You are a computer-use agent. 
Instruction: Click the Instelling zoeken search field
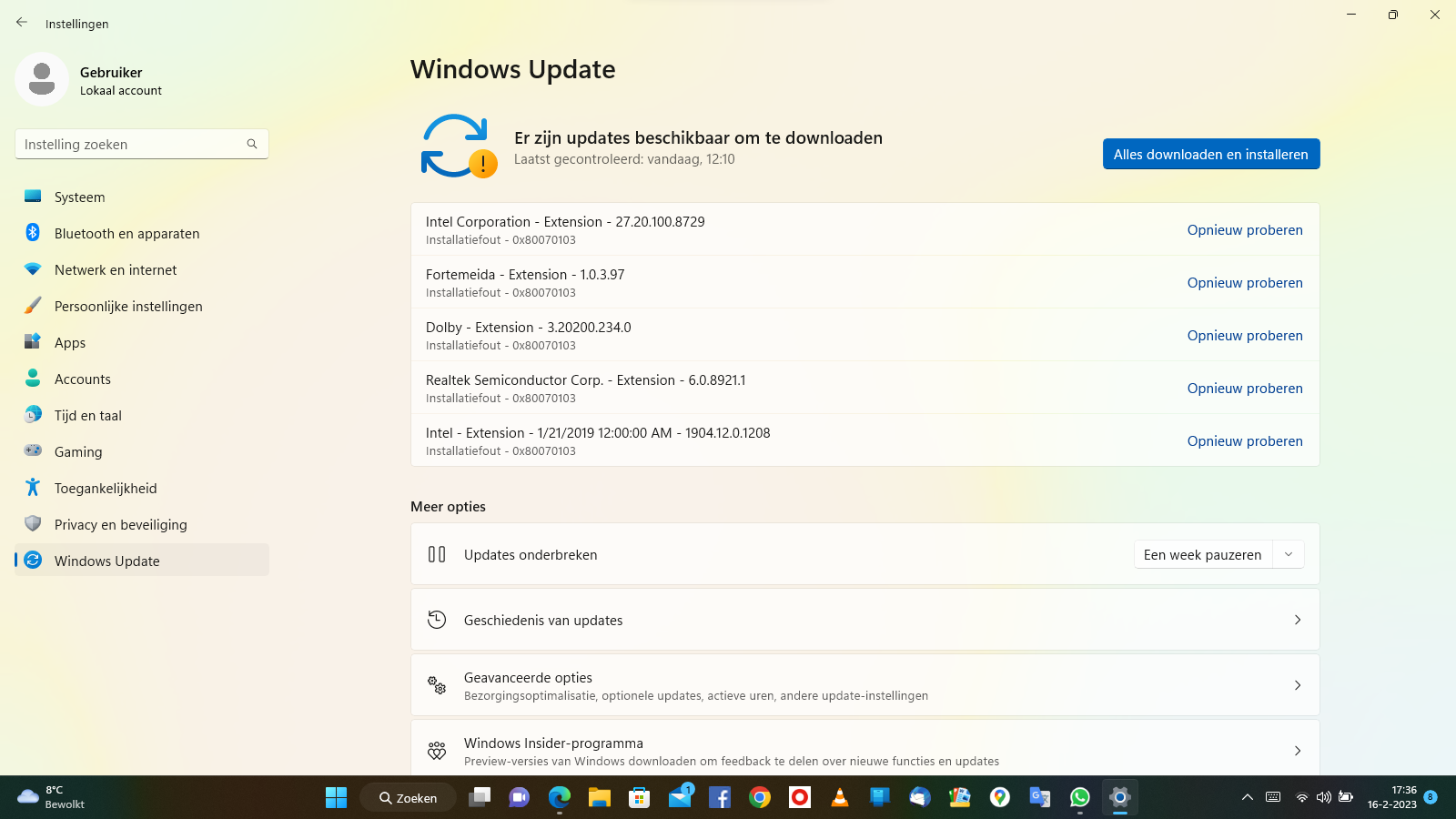point(142,144)
